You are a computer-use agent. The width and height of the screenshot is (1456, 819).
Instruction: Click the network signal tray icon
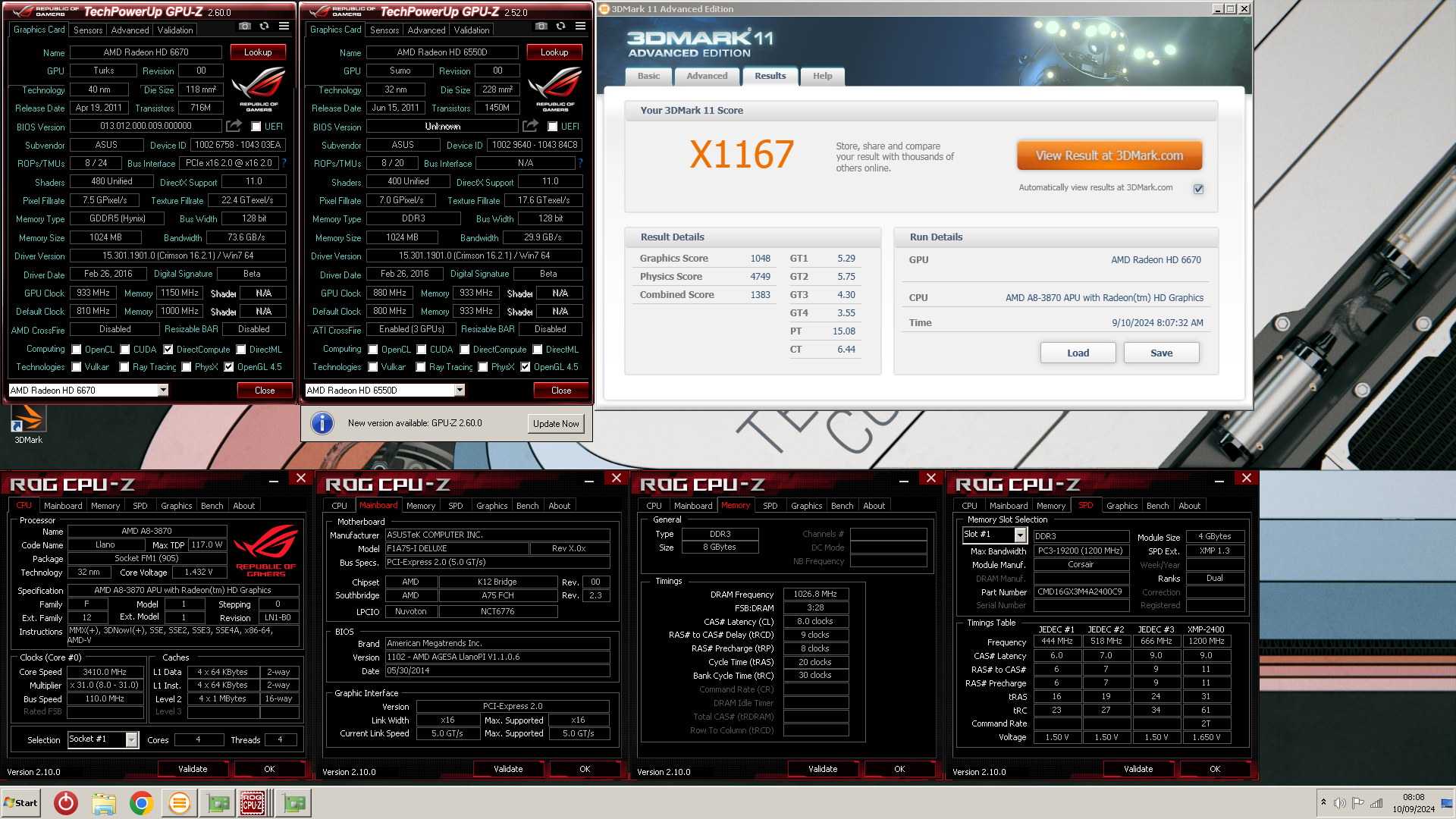(x=1376, y=803)
